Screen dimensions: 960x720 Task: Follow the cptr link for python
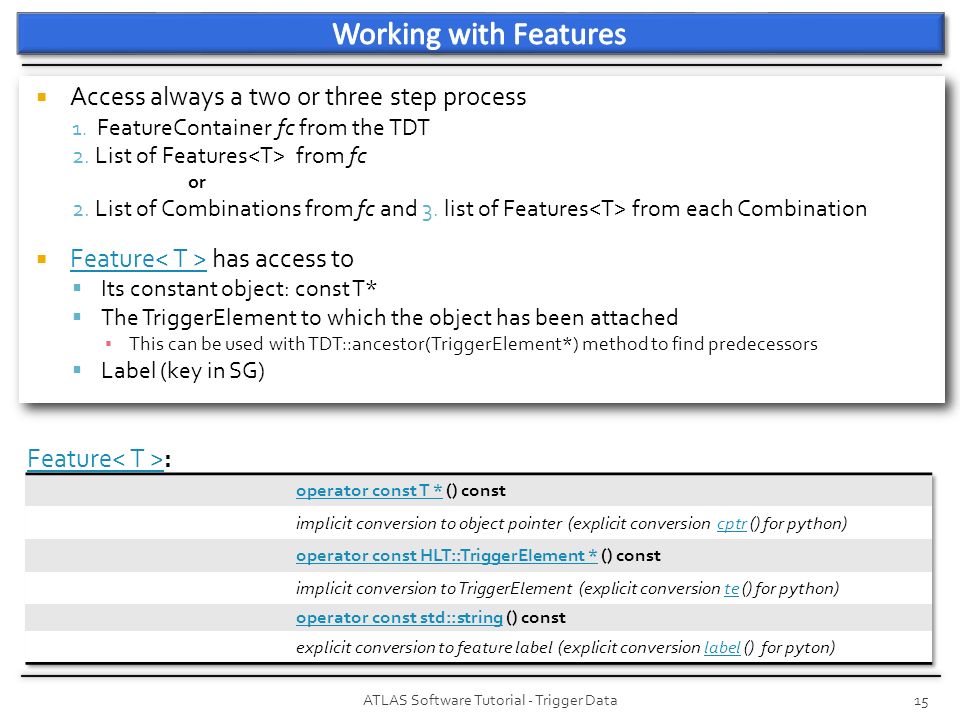pos(732,524)
